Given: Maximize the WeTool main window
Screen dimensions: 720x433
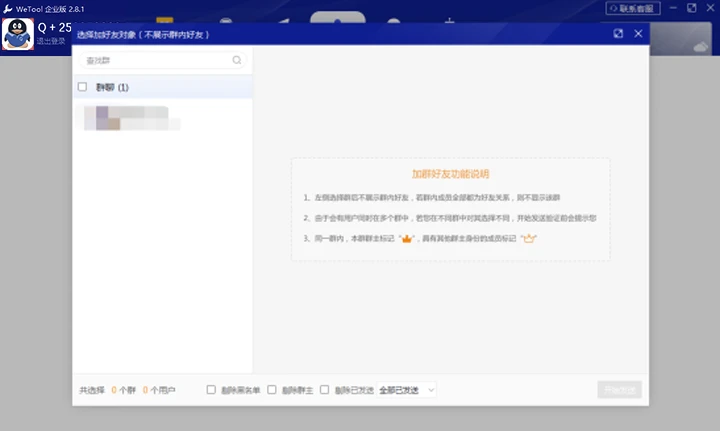Looking at the screenshot, I should [692, 8].
